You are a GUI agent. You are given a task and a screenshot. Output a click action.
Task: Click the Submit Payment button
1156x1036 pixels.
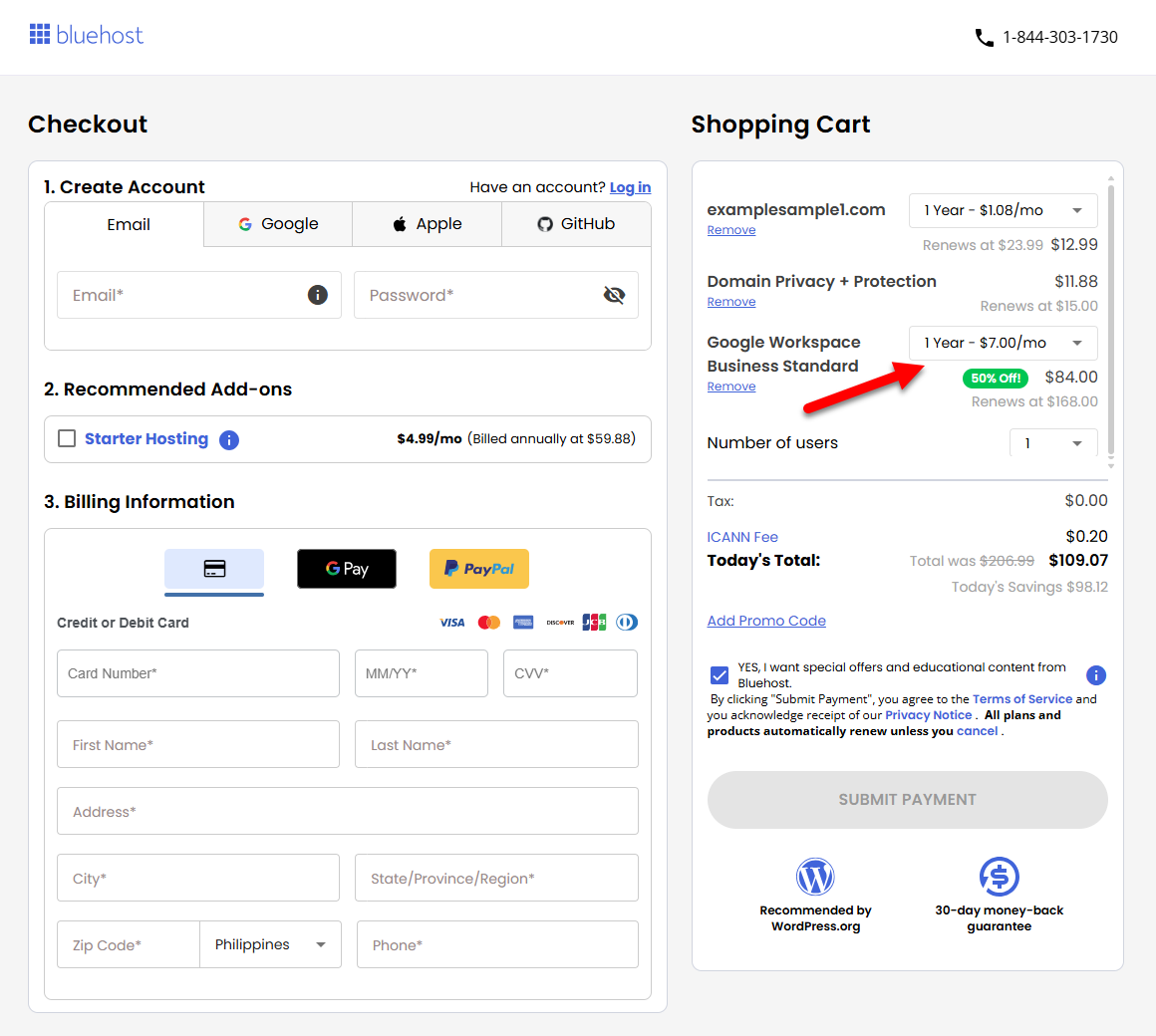point(908,800)
